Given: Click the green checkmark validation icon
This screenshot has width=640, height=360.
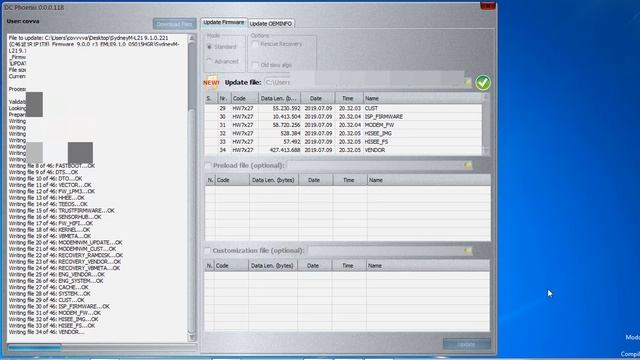Looking at the screenshot, I should point(483,82).
